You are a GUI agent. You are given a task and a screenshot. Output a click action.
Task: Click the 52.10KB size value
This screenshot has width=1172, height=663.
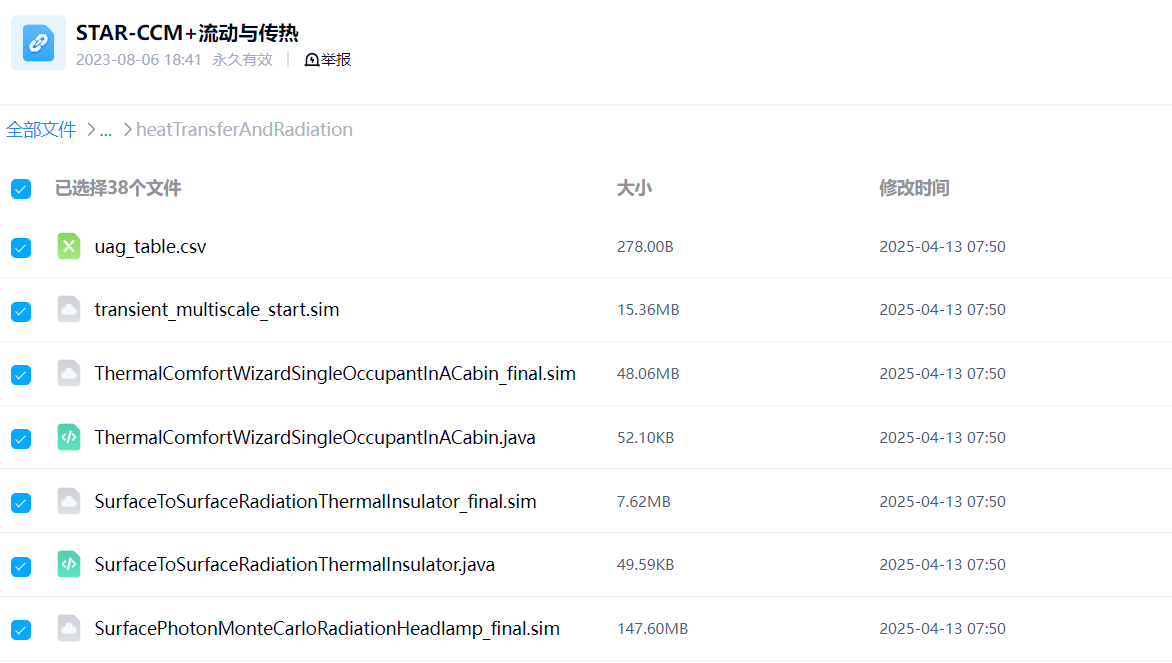(646, 437)
